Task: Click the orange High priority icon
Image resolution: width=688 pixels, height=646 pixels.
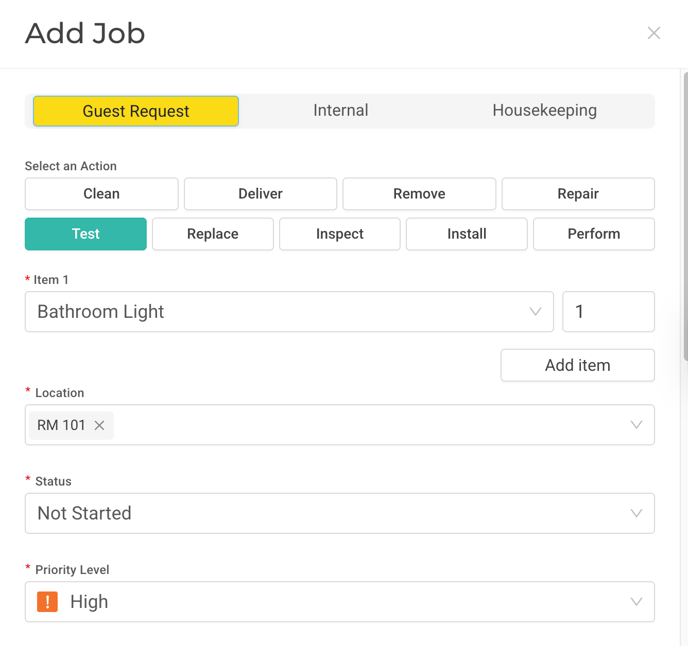Action: [47, 602]
